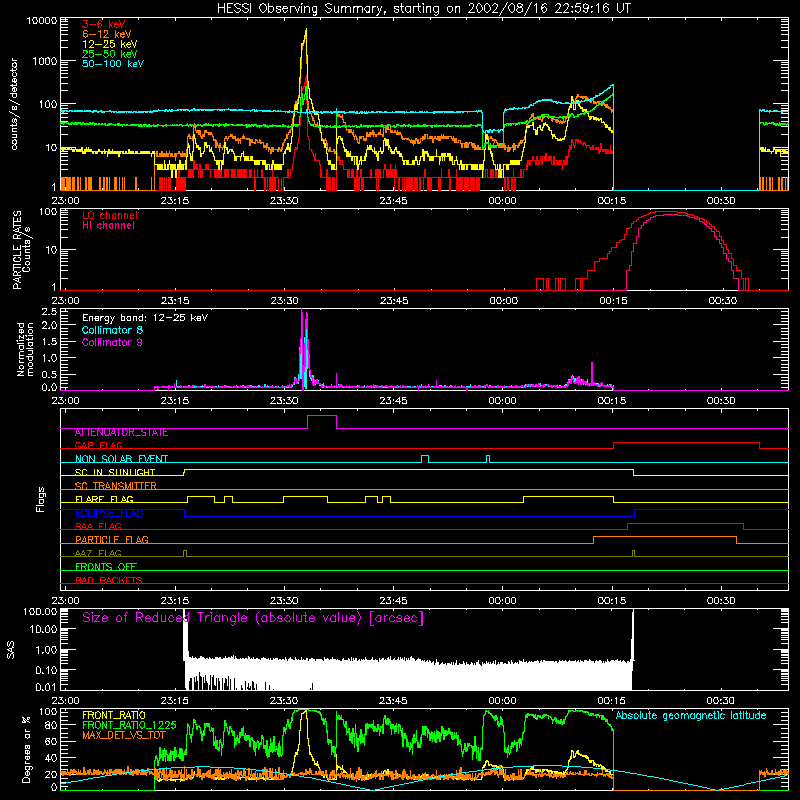Viewport: 800px width, 800px height.
Task: Click the NON_SOLAR_EVENT flag label
Action: point(121,459)
